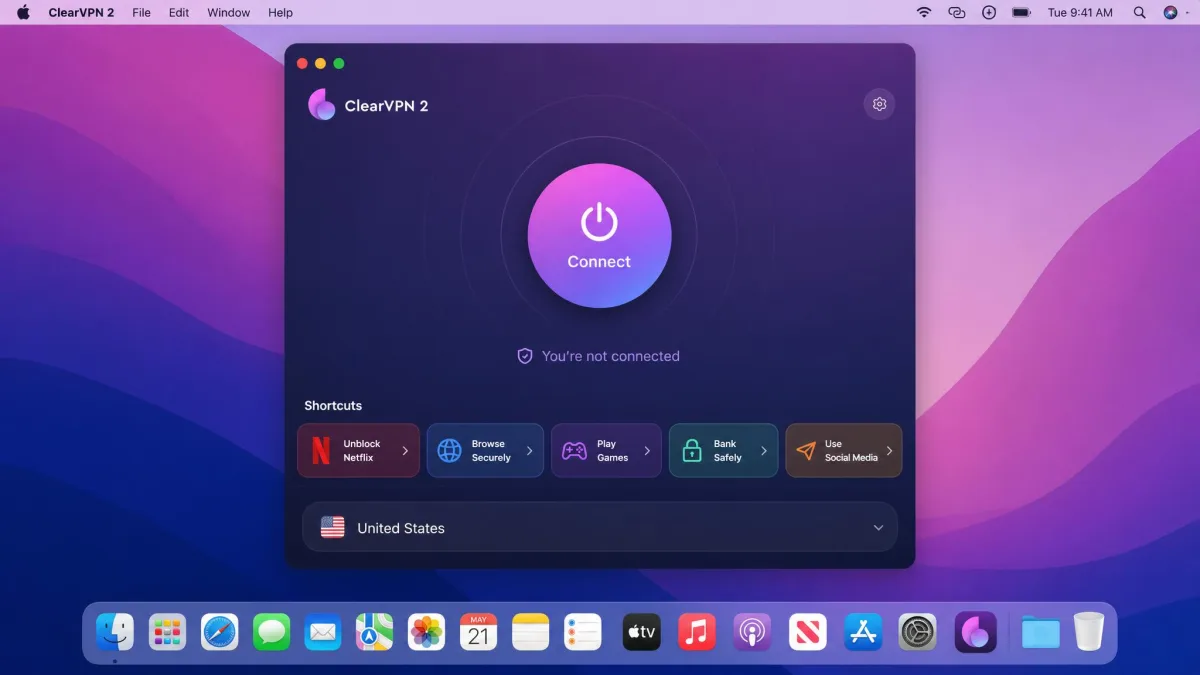Open Photos from the Dock
Screen dimensions: 1200x675
427,632
